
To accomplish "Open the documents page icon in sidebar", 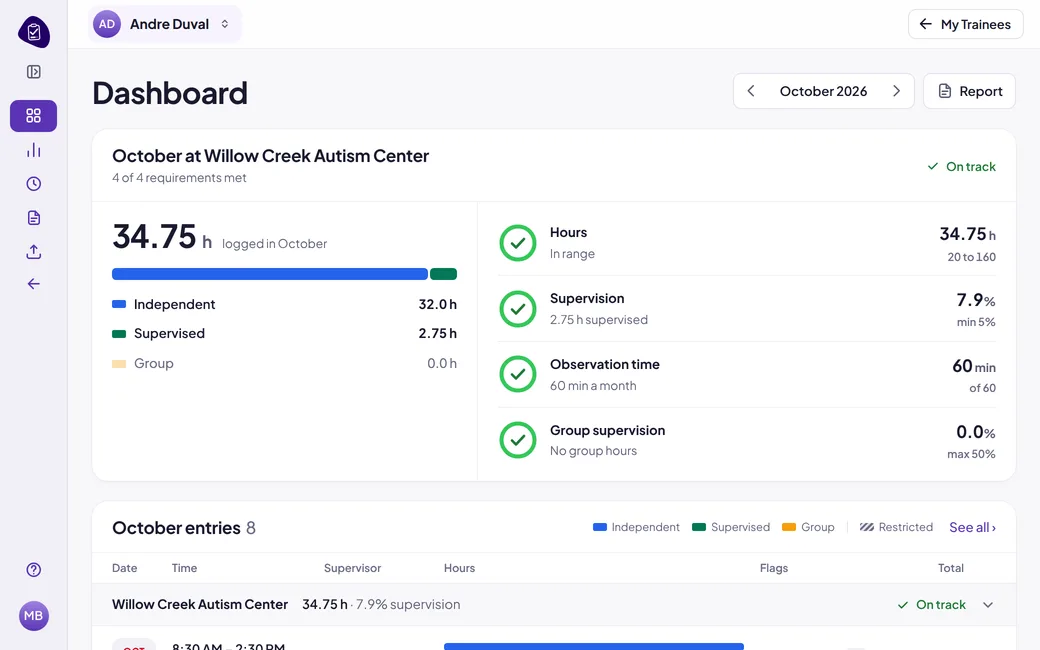I will pos(34,218).
